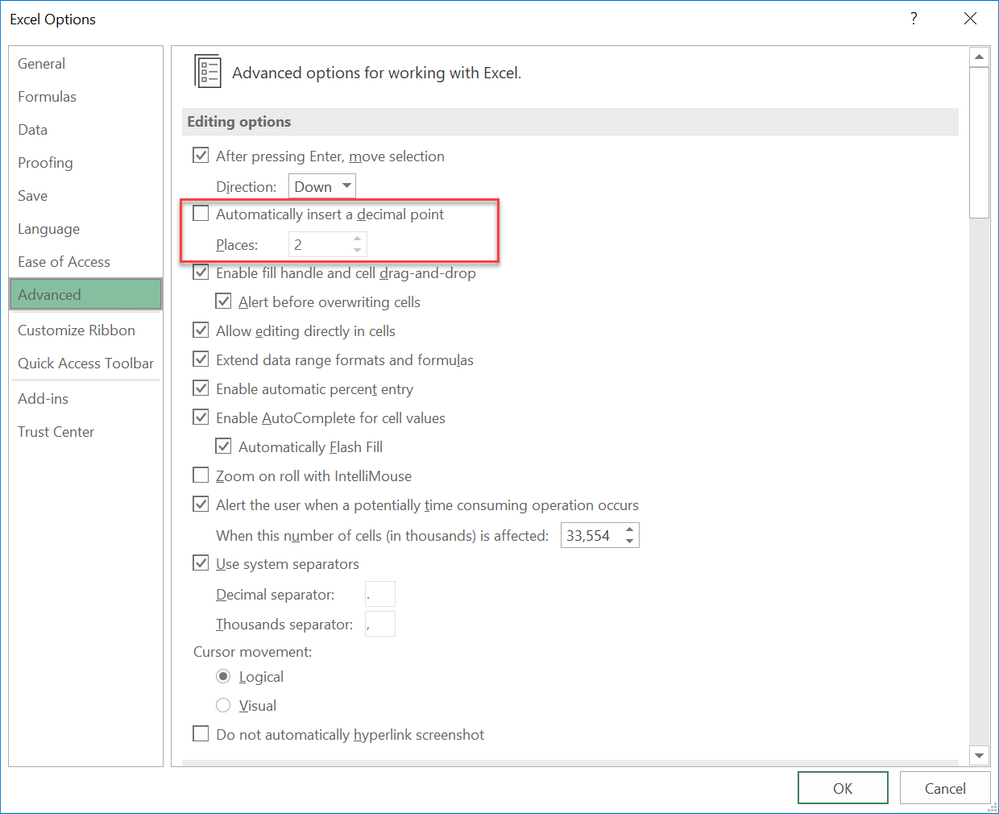Click the vertical scrollbar thumb
This screenshot has width=999, height=814.
pos(979,143)
